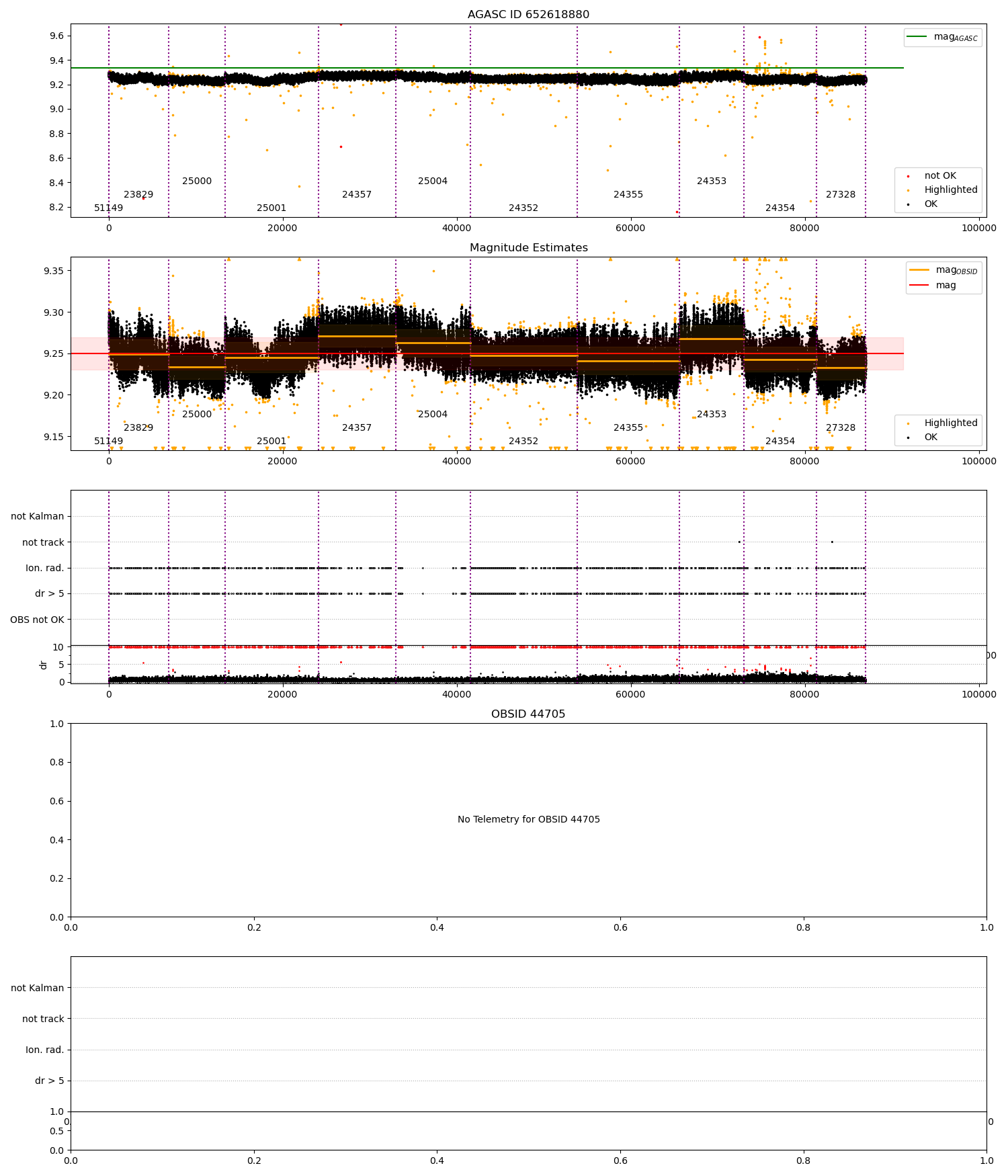Click the 'OBSID 44705' plot title
Image resolution: width=1008 pixels, height=1176 pixels.
pos(528,714)
